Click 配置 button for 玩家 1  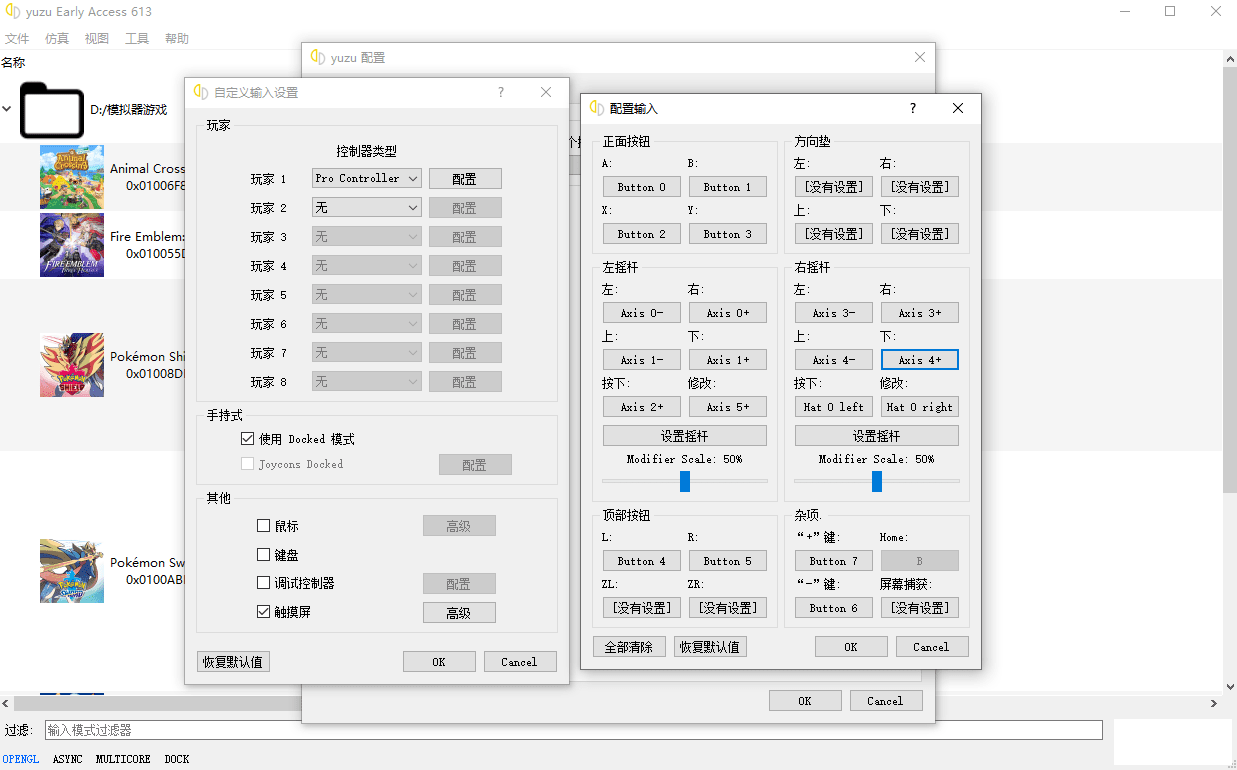pos(465,179)
